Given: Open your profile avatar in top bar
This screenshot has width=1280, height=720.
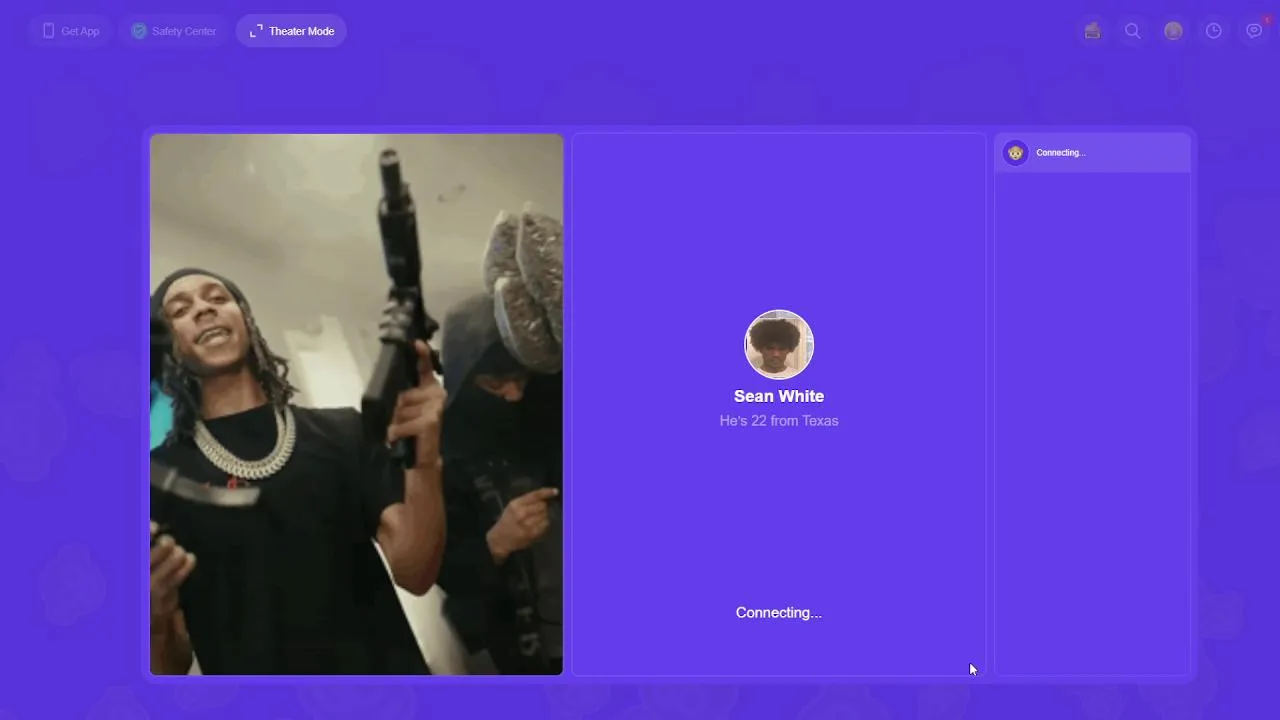Looking at the screenshot, I should click(1173, 31).
